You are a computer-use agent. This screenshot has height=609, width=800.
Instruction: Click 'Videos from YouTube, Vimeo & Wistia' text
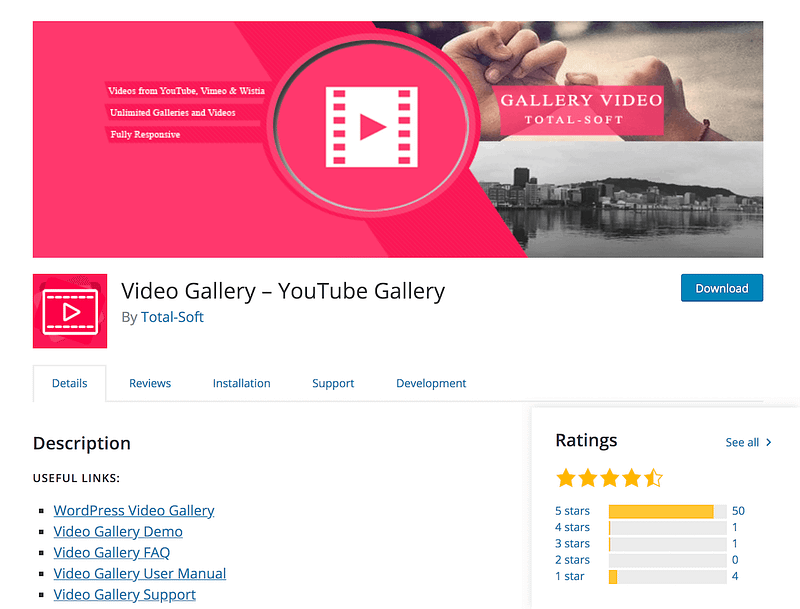click(x=187, y=91)
